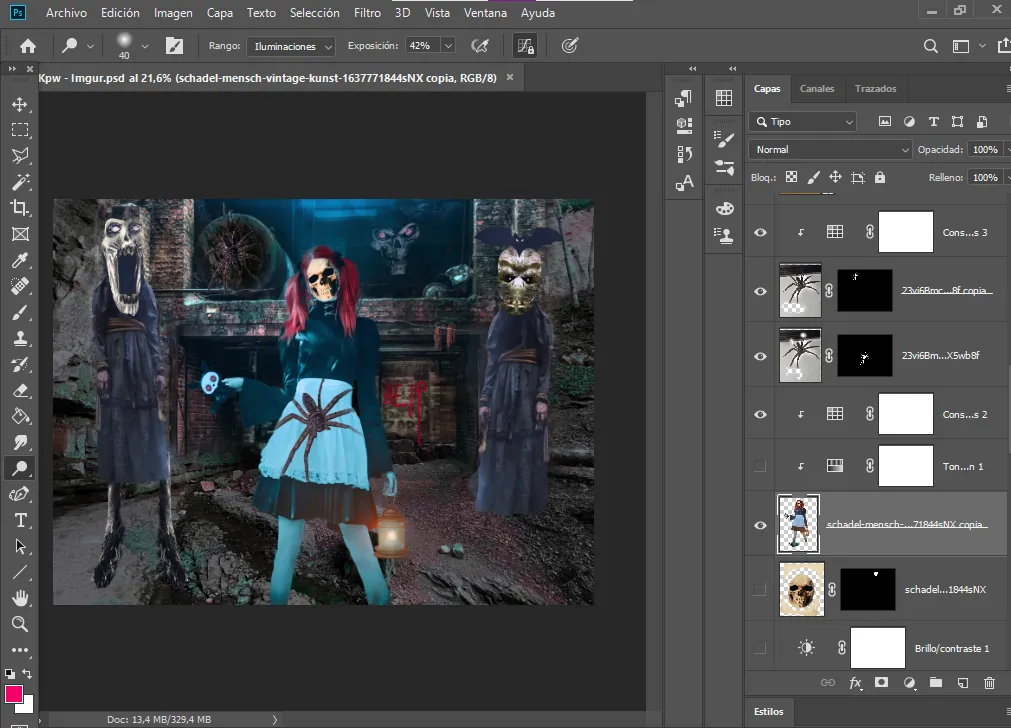Hide the 23vi6Bmc...8f copia spider layer
The width and height of the screenshot is (1011, 728).
coord(760,291)
